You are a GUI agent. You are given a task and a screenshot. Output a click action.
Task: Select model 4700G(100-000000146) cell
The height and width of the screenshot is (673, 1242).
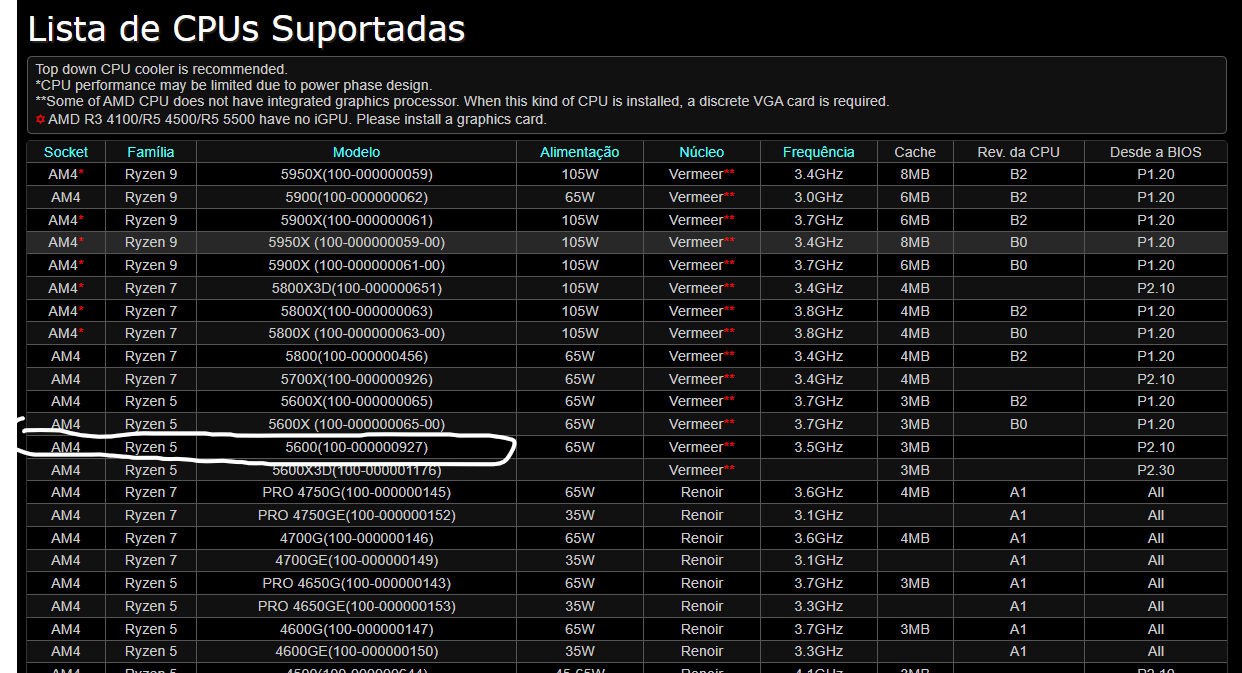pyautogui.click(x=357, y=538)
